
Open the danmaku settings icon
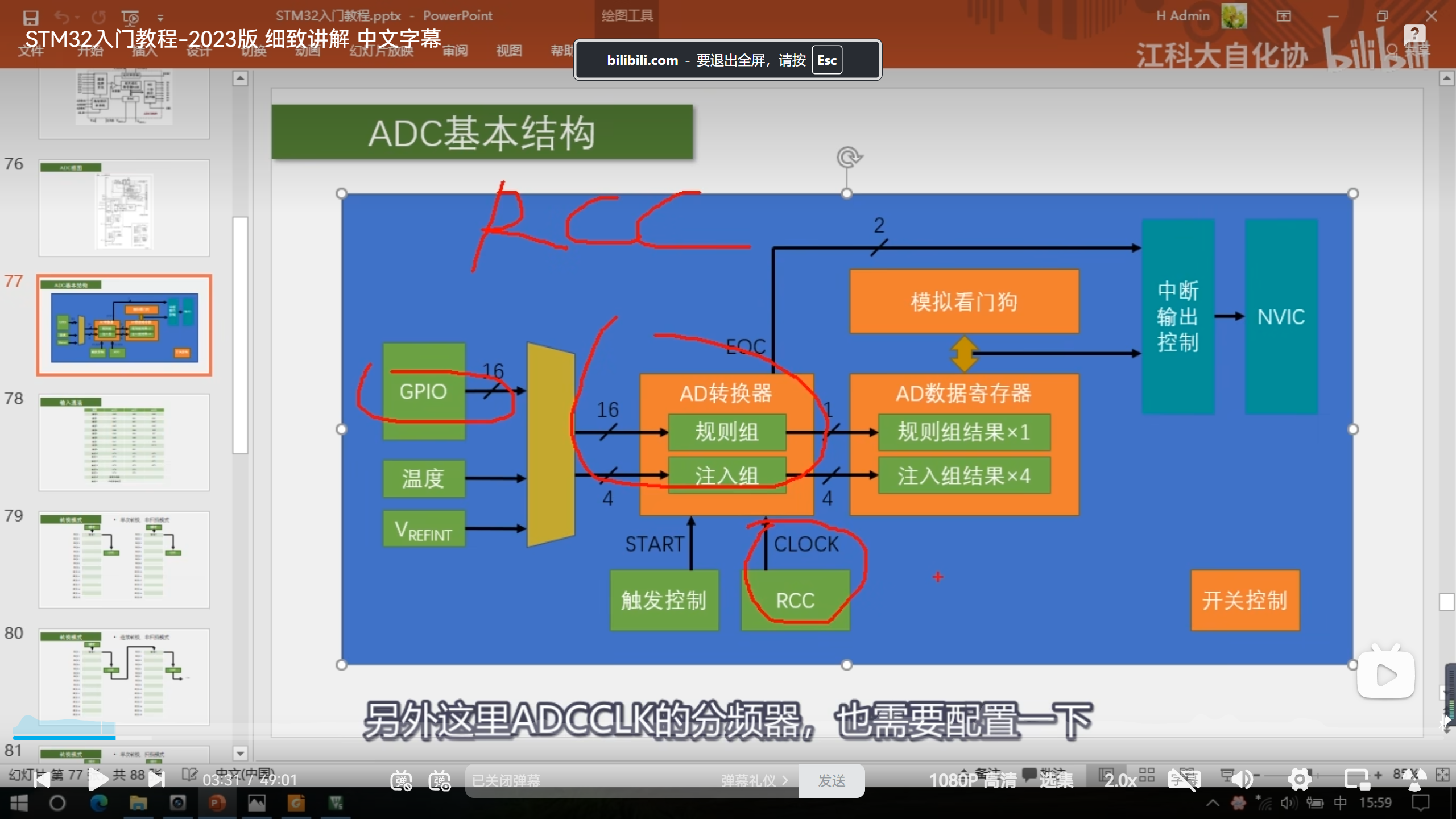[440, 780]
